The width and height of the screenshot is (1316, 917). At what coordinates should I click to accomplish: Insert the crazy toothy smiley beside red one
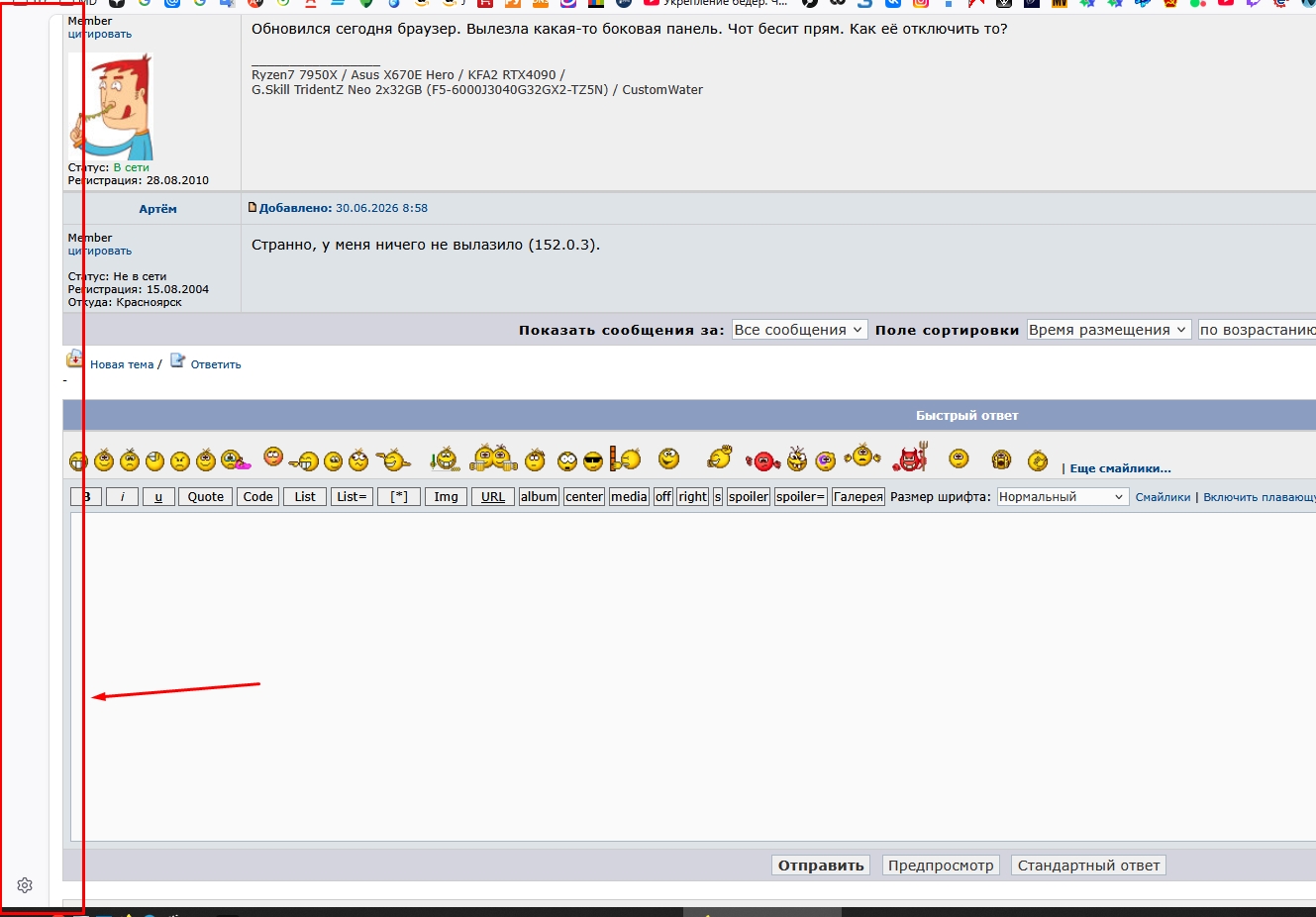click(797, 458)
